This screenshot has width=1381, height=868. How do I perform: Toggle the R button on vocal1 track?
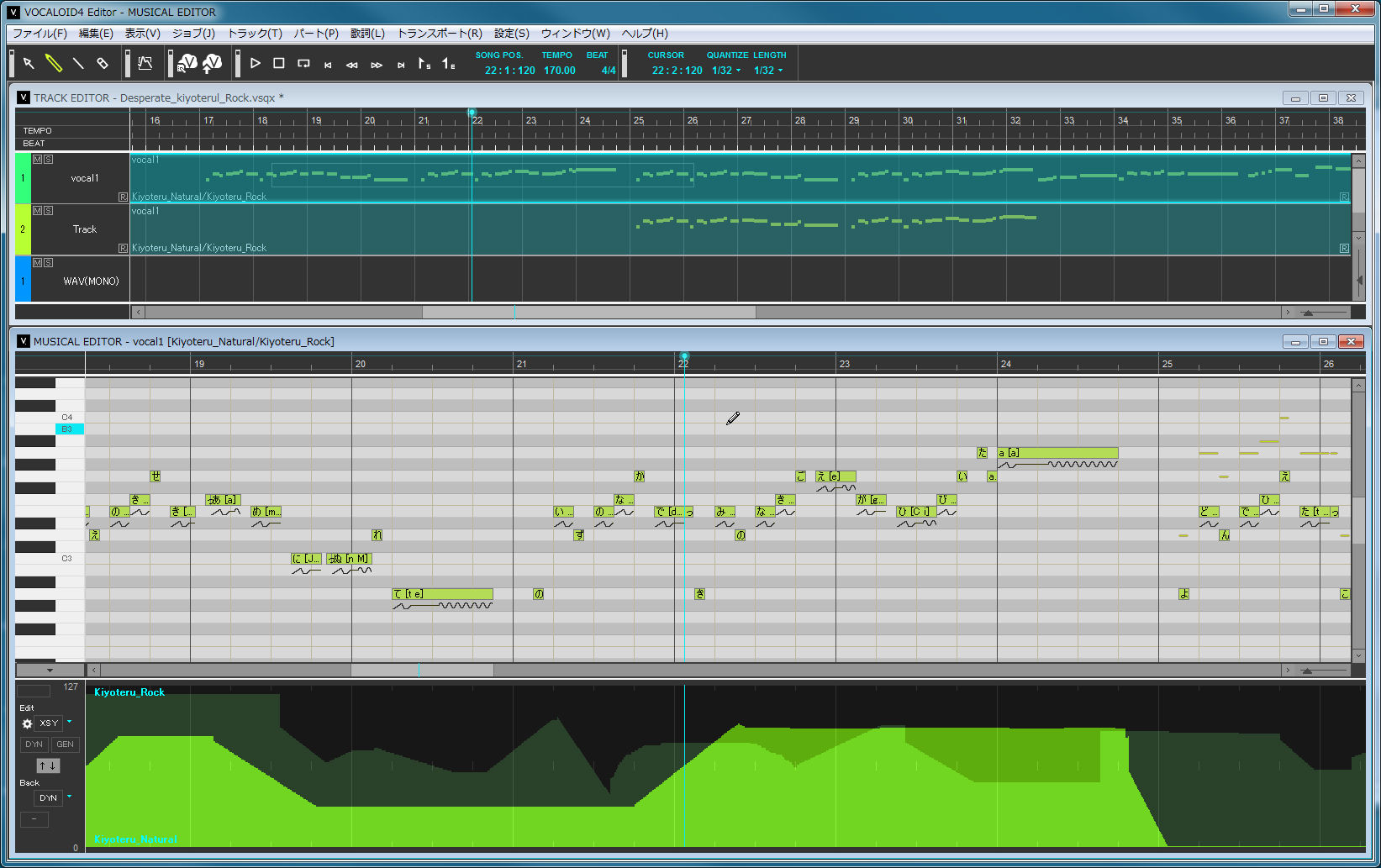coord(123,197)
